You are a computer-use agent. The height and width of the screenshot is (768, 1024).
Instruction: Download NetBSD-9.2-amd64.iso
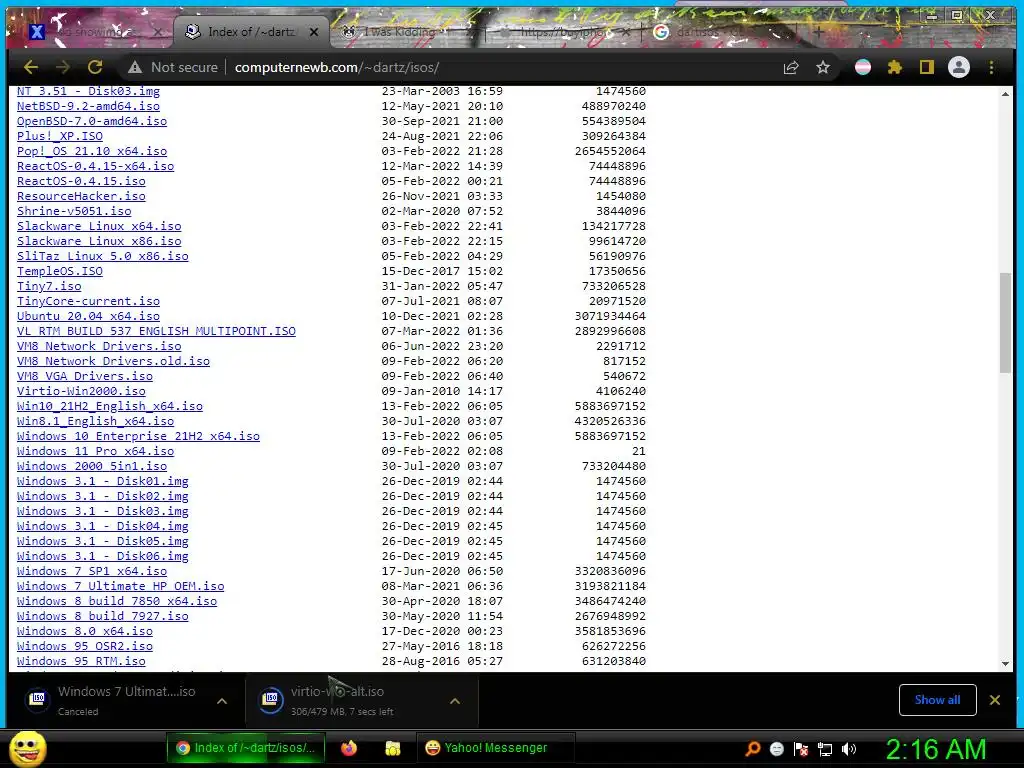point(88,106)
